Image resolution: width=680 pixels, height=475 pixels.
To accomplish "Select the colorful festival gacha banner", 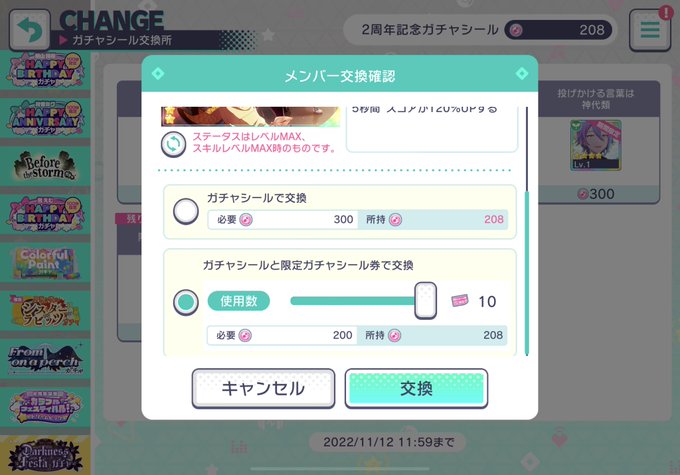I will point(45,408).
